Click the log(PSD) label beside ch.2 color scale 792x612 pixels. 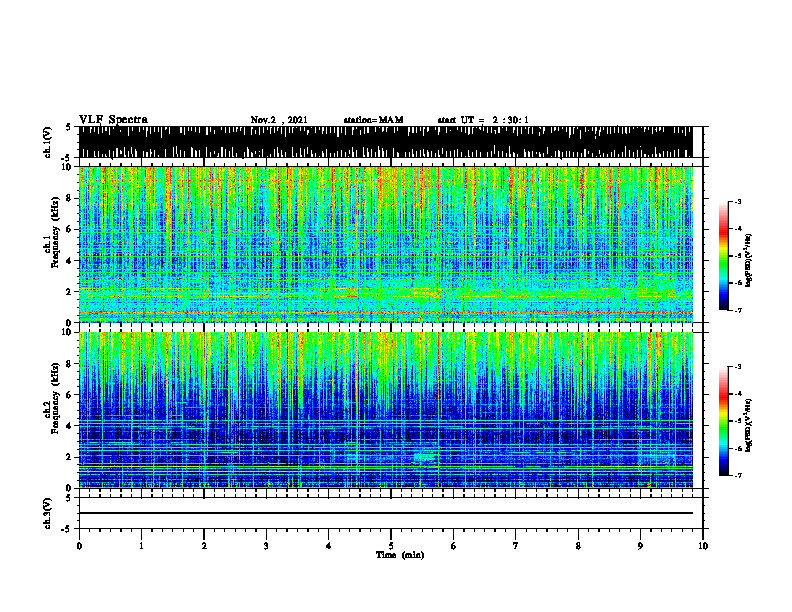click(x=748, y=426)
